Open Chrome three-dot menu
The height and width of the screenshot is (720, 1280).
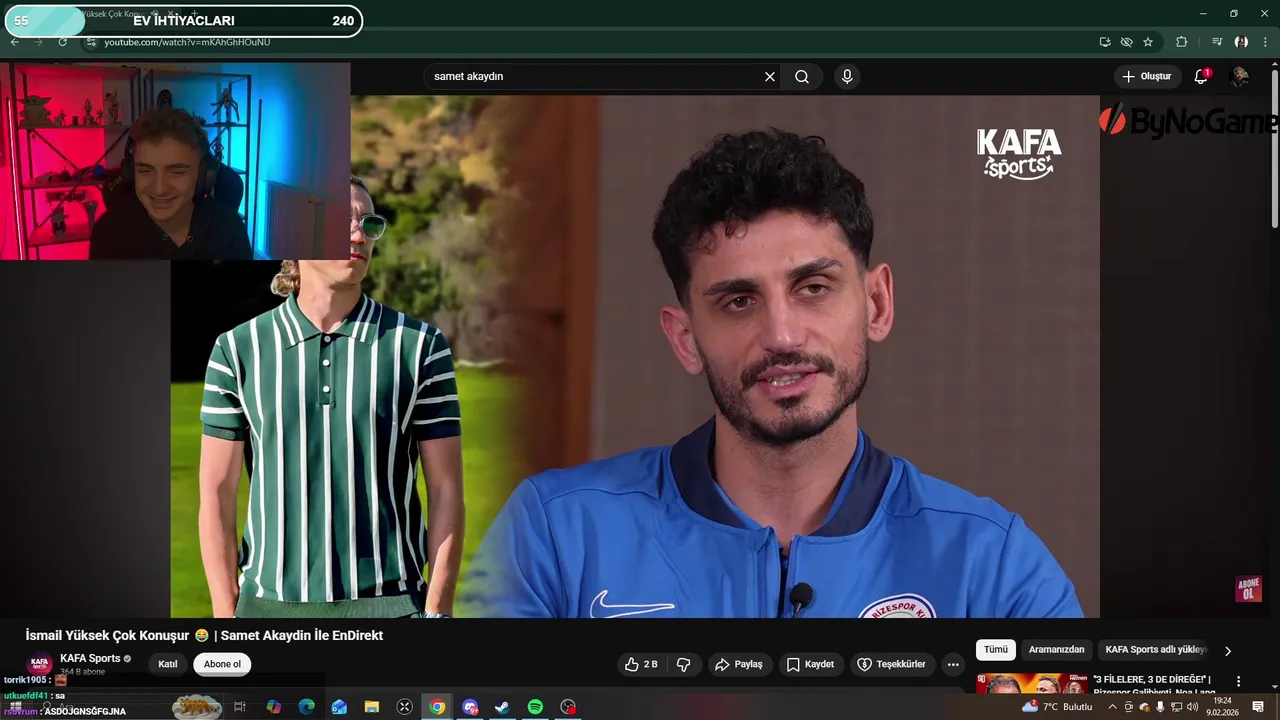(1265, 42)
